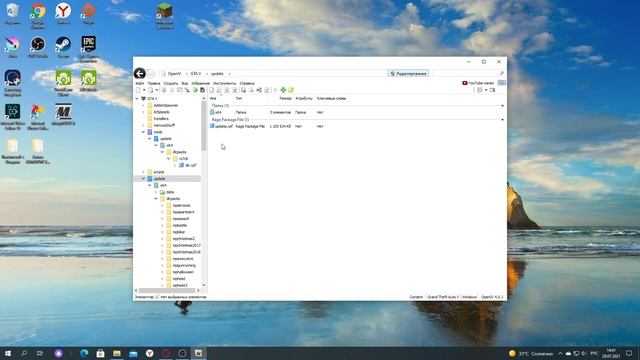Open the view mode dropdown arrow
The image size is (640, 360).
(x=486, y=90)
